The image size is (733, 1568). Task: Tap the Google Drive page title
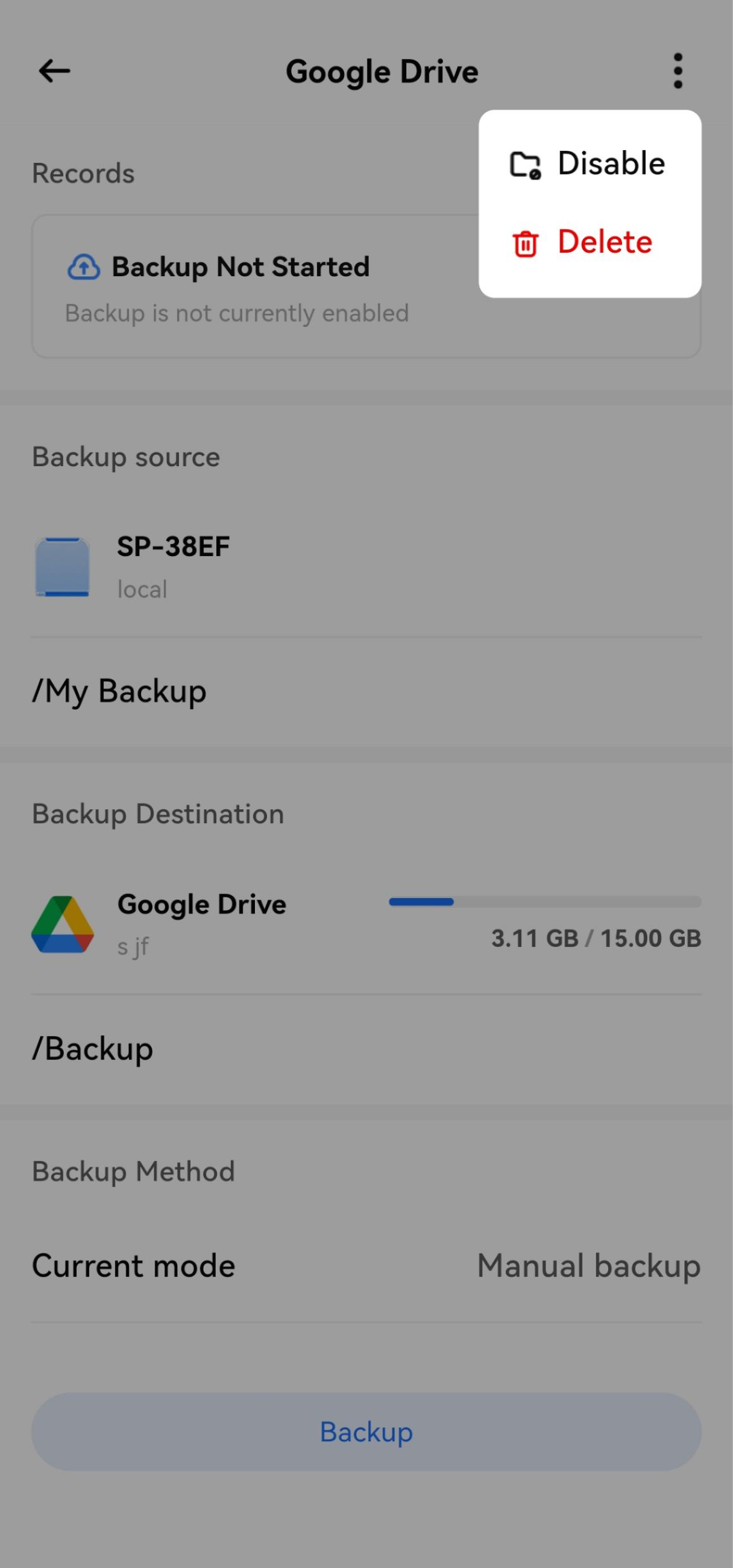point(382,72)
